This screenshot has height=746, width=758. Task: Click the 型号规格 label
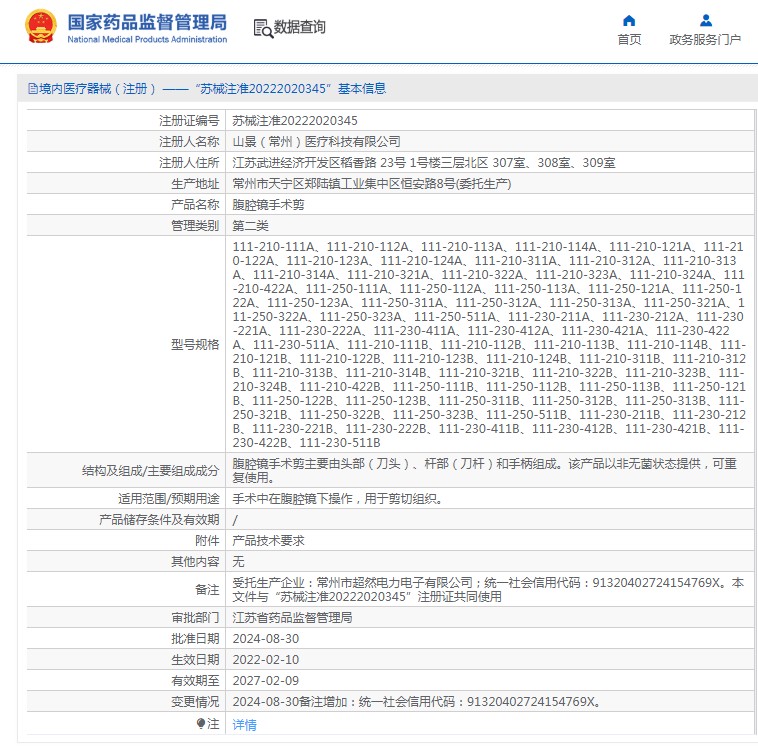195,345
